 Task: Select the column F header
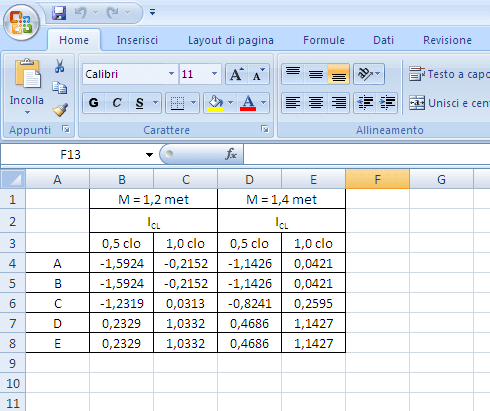377,179
